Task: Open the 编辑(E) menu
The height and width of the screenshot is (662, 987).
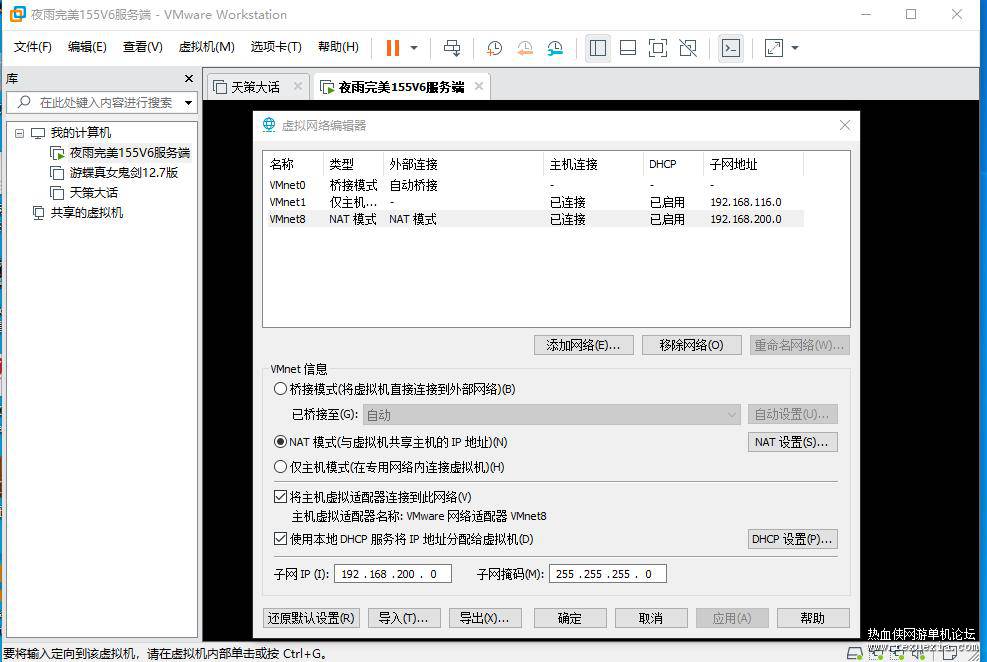Action: [87, 47]
